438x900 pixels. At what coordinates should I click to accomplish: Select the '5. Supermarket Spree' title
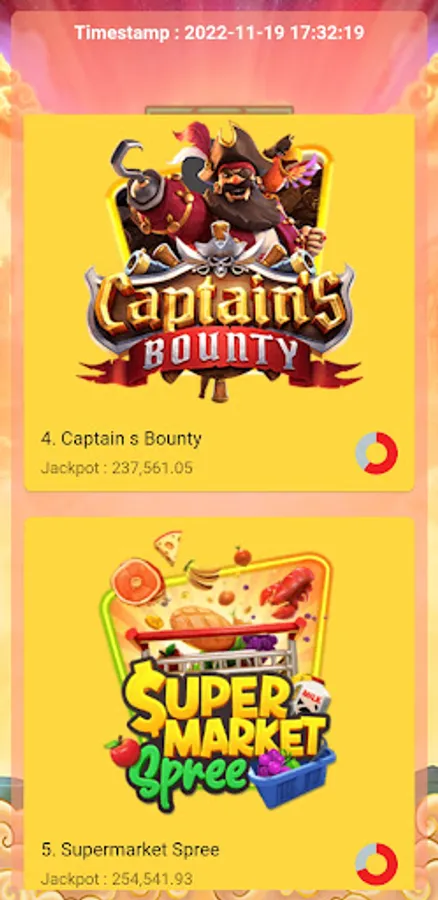tap(130, 849)
